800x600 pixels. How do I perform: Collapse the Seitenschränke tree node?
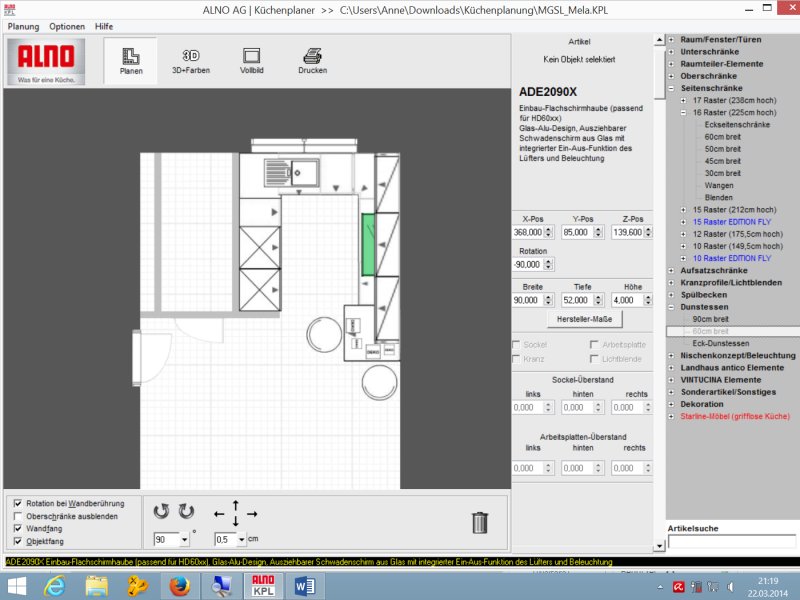tap(671, 88)
